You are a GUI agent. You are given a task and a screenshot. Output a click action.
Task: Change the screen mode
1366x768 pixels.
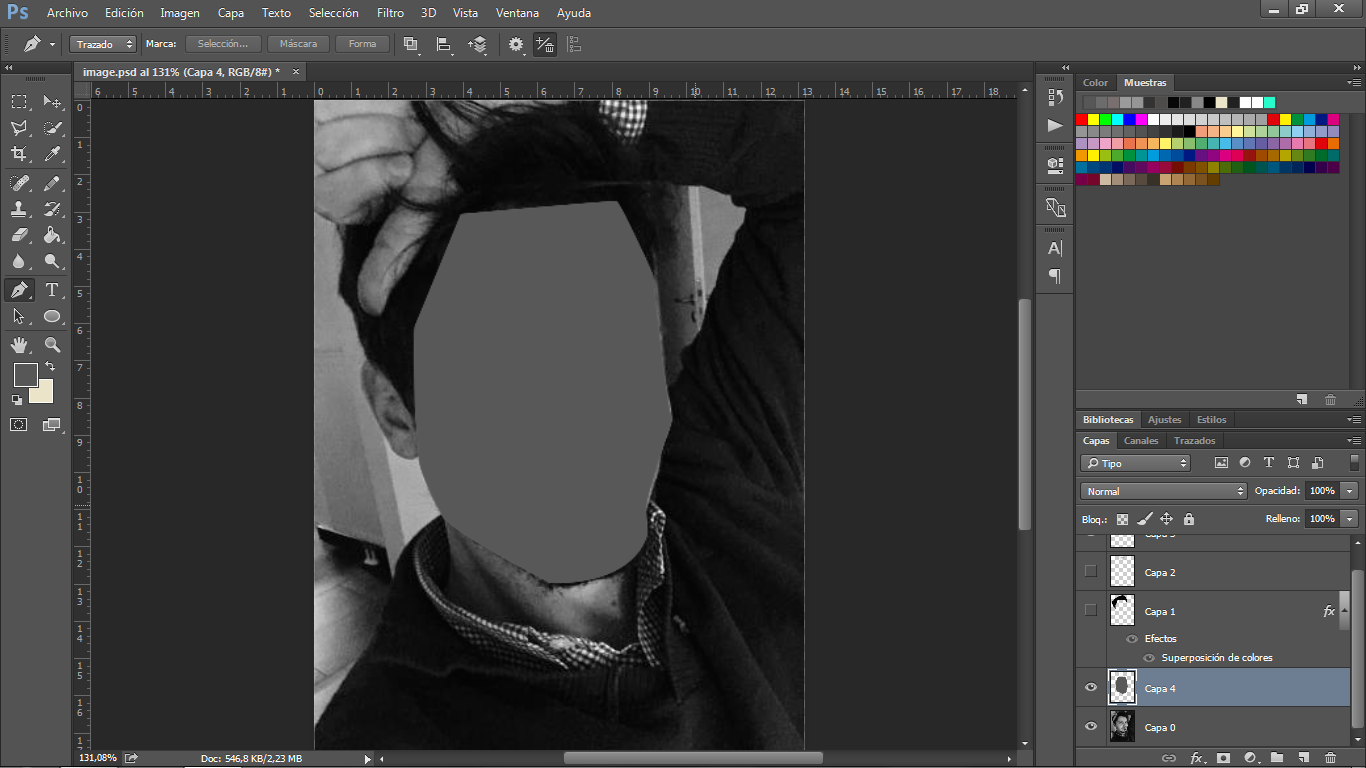pos(52,425)
